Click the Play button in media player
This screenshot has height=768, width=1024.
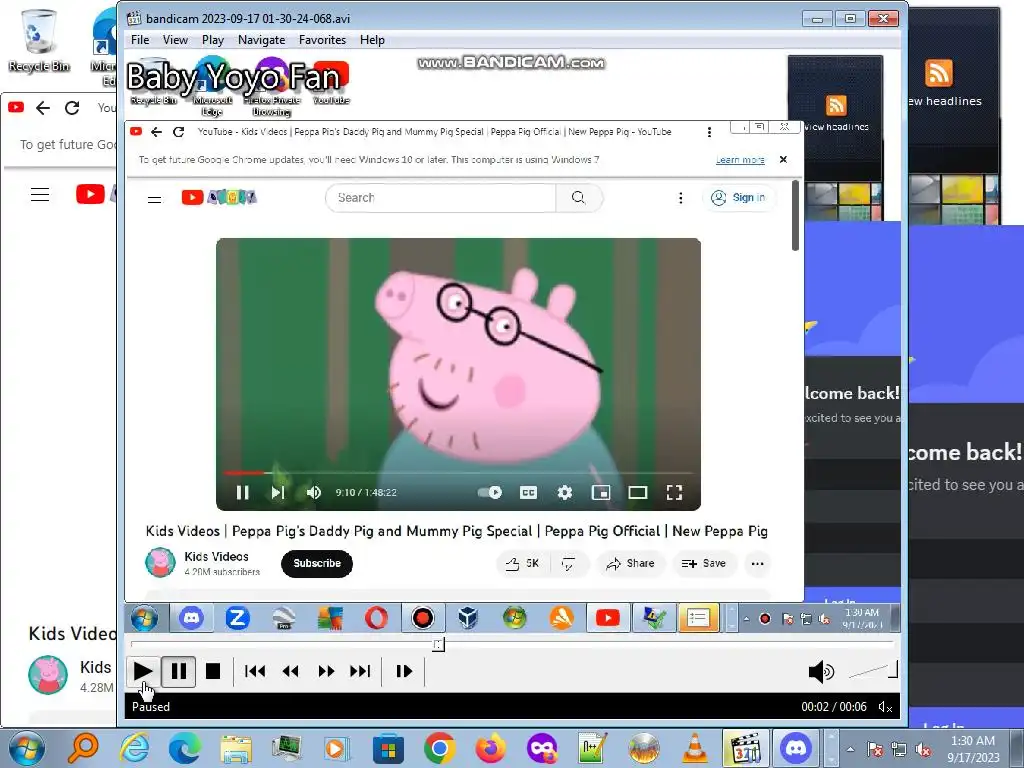[142, 671]
